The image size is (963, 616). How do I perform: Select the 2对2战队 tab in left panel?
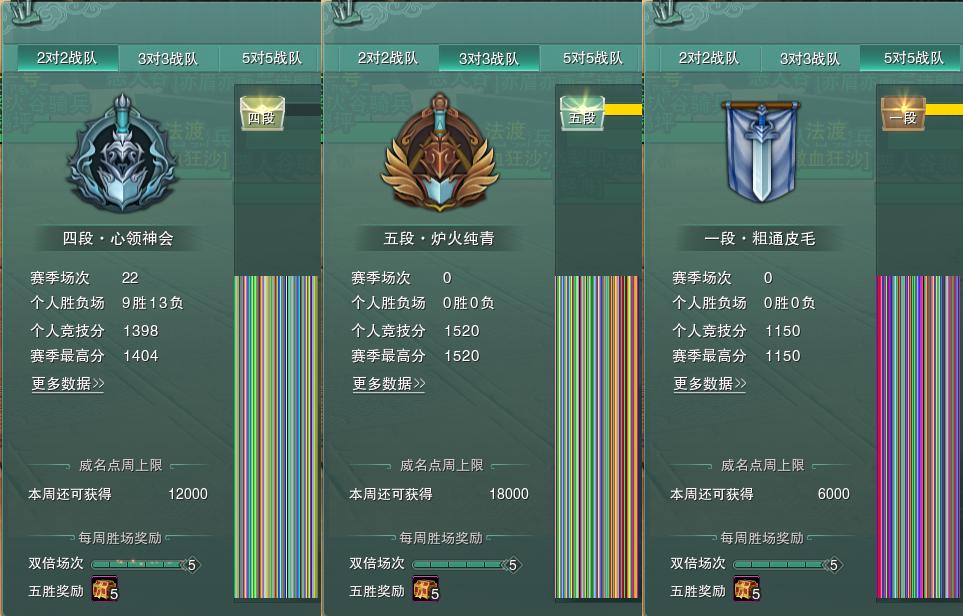point(67,58)
